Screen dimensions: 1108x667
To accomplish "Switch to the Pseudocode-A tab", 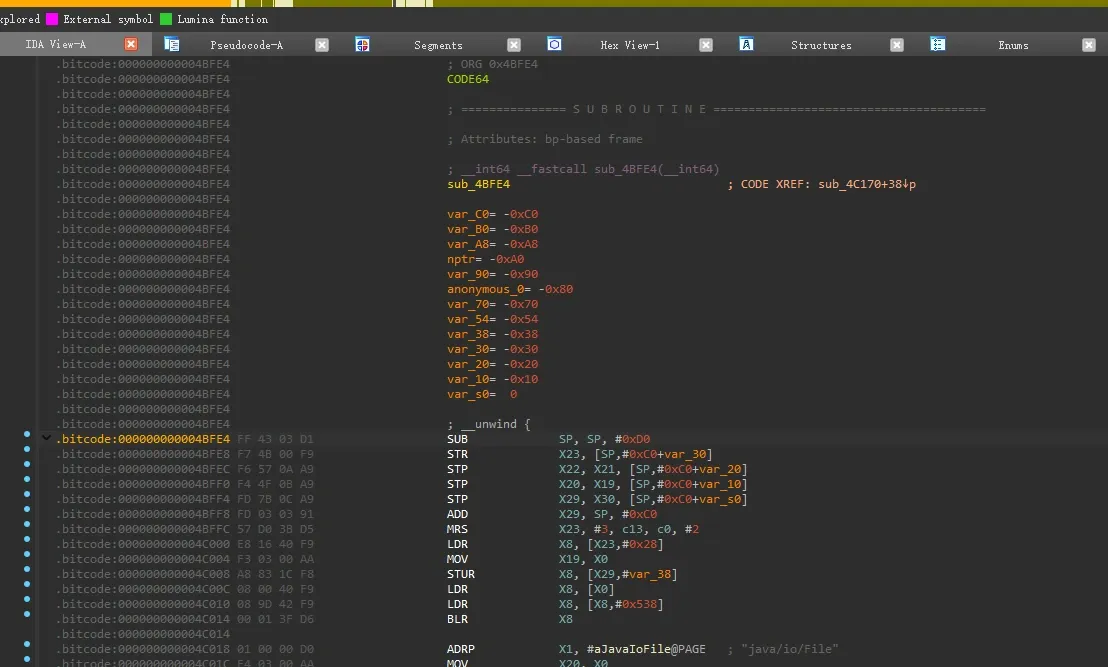I will [247, 45].
